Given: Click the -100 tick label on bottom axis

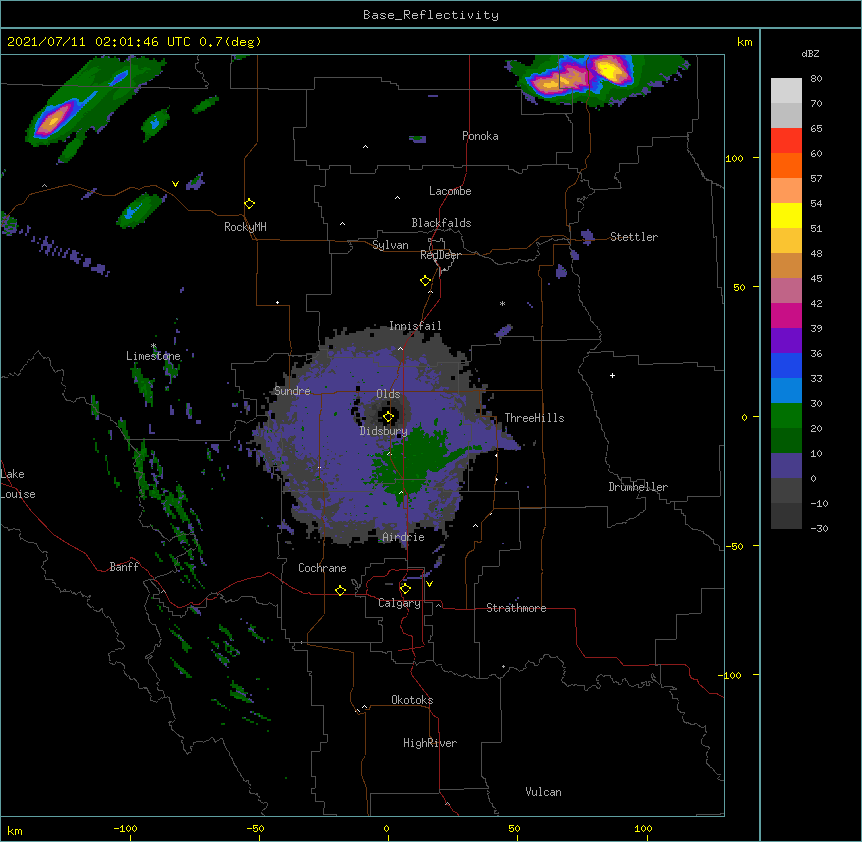Looking at the screenshot, I should pos(125,828).
